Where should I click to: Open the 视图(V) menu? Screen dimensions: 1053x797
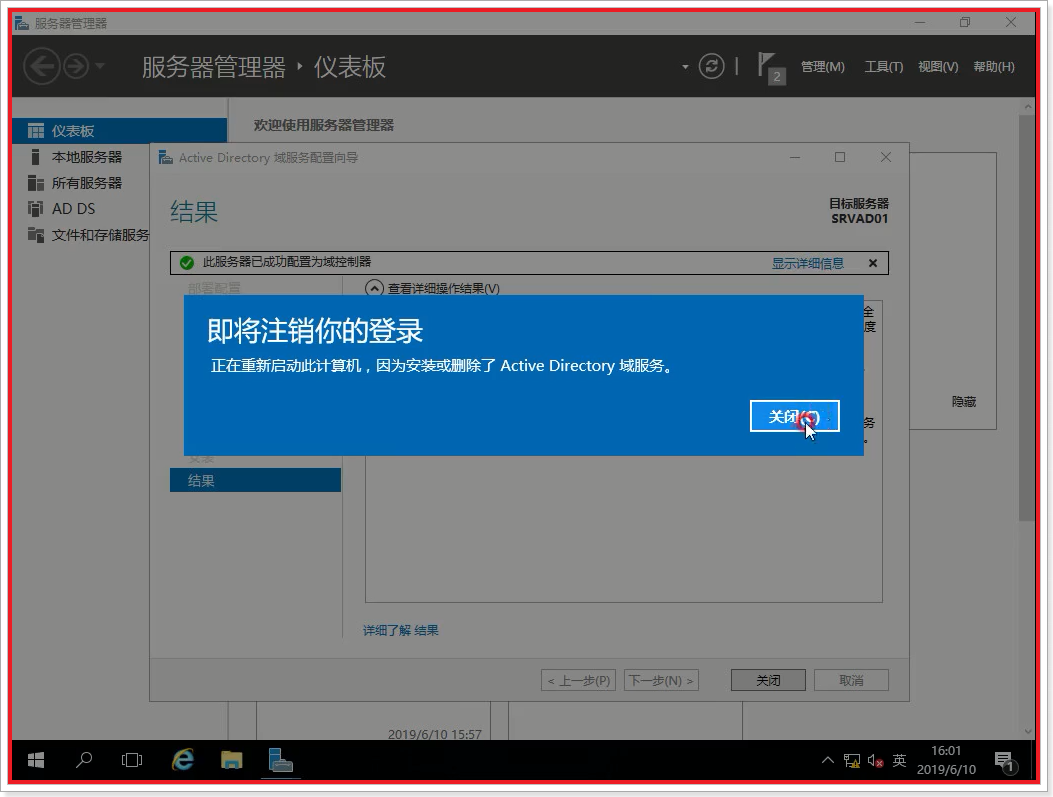tap(938, 66)
